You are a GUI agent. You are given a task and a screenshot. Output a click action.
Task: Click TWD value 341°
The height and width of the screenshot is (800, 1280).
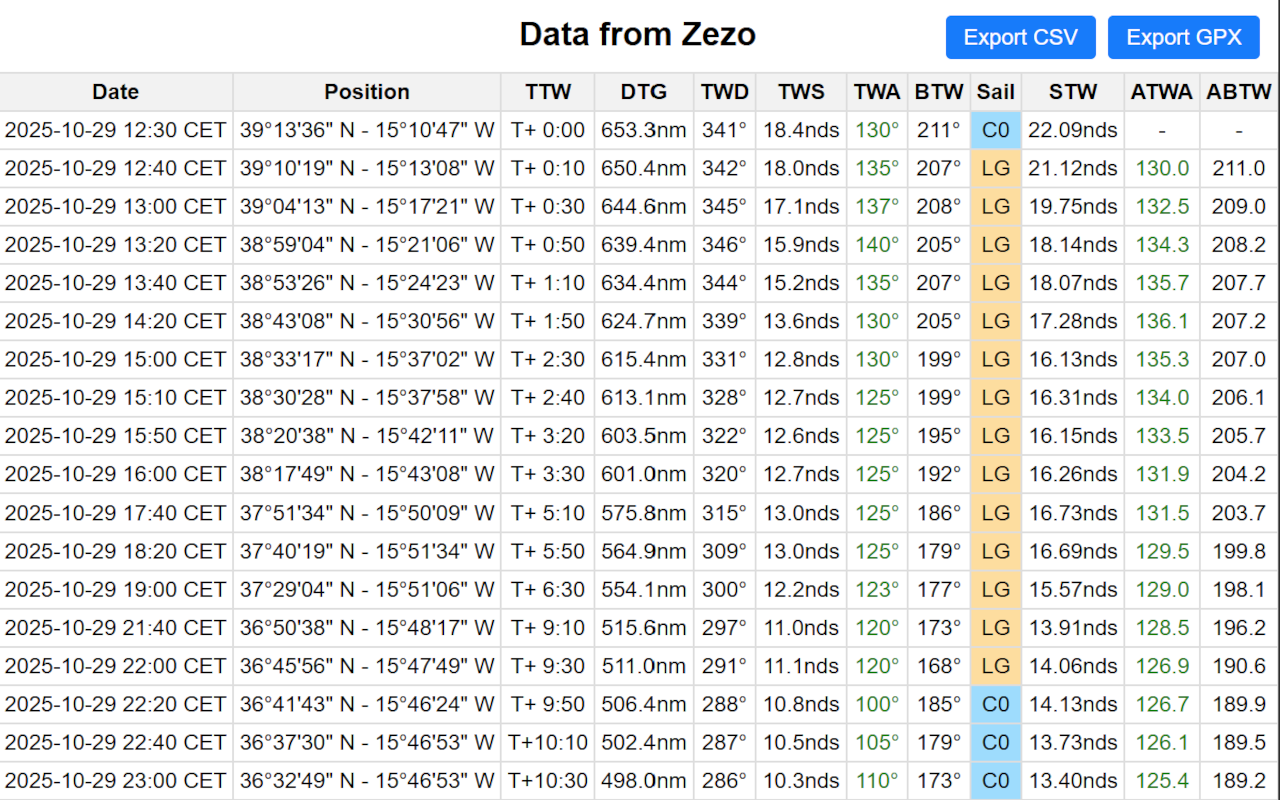[x=725, y=130]
